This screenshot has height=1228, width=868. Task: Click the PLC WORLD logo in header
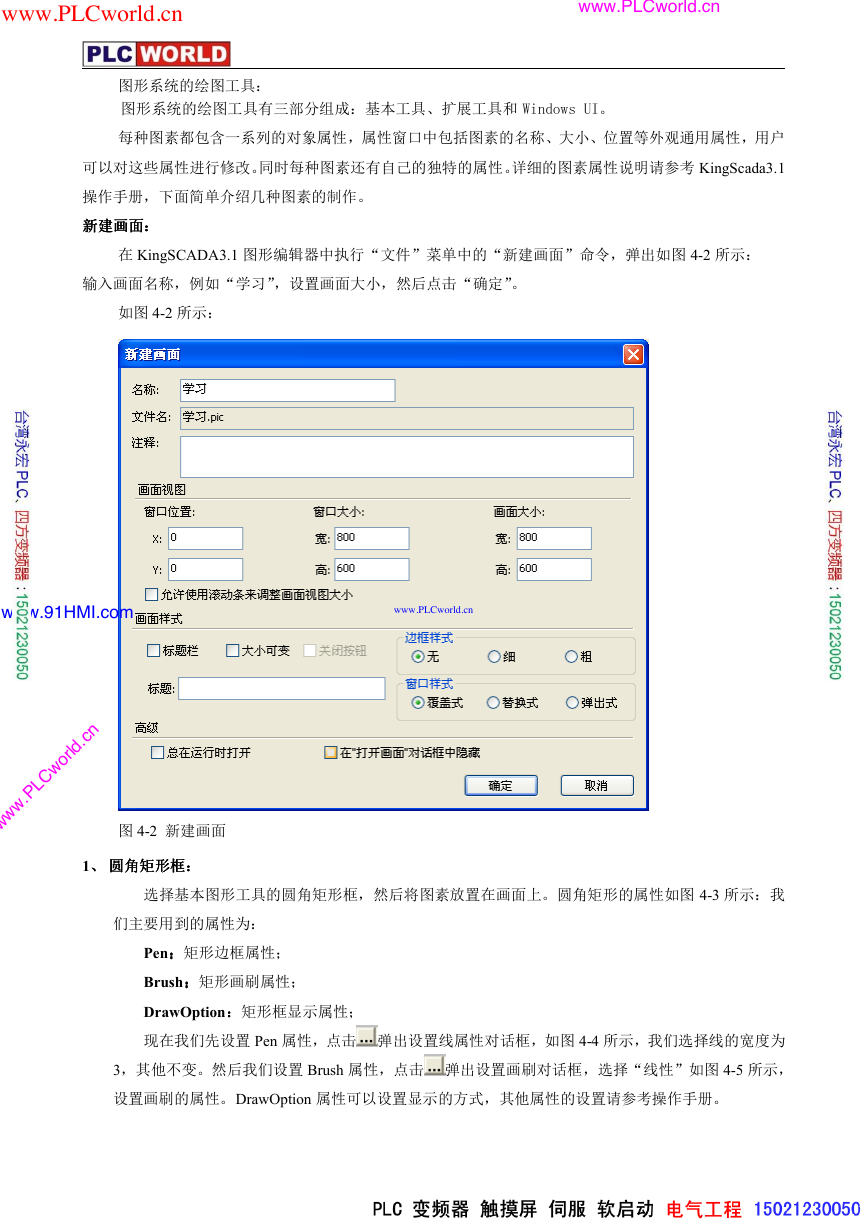[157, 54]
